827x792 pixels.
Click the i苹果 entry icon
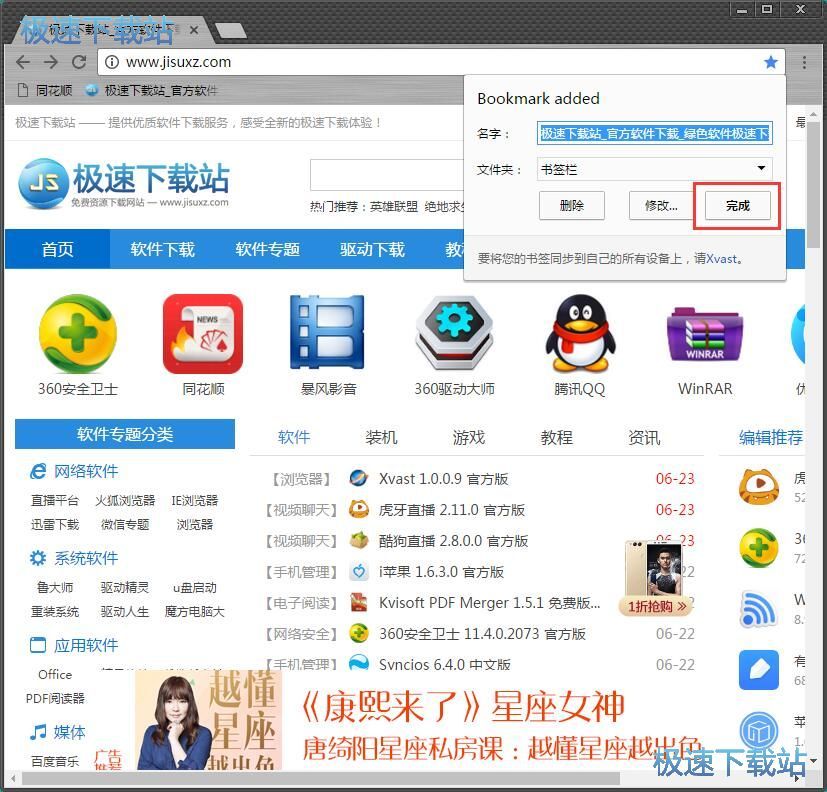tap(359, 571)
